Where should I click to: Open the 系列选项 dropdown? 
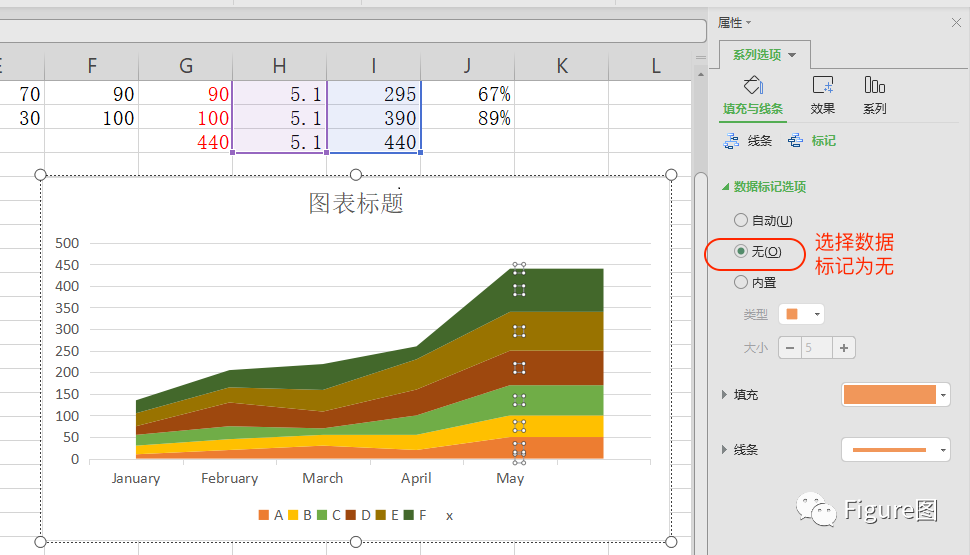point(765,55)
